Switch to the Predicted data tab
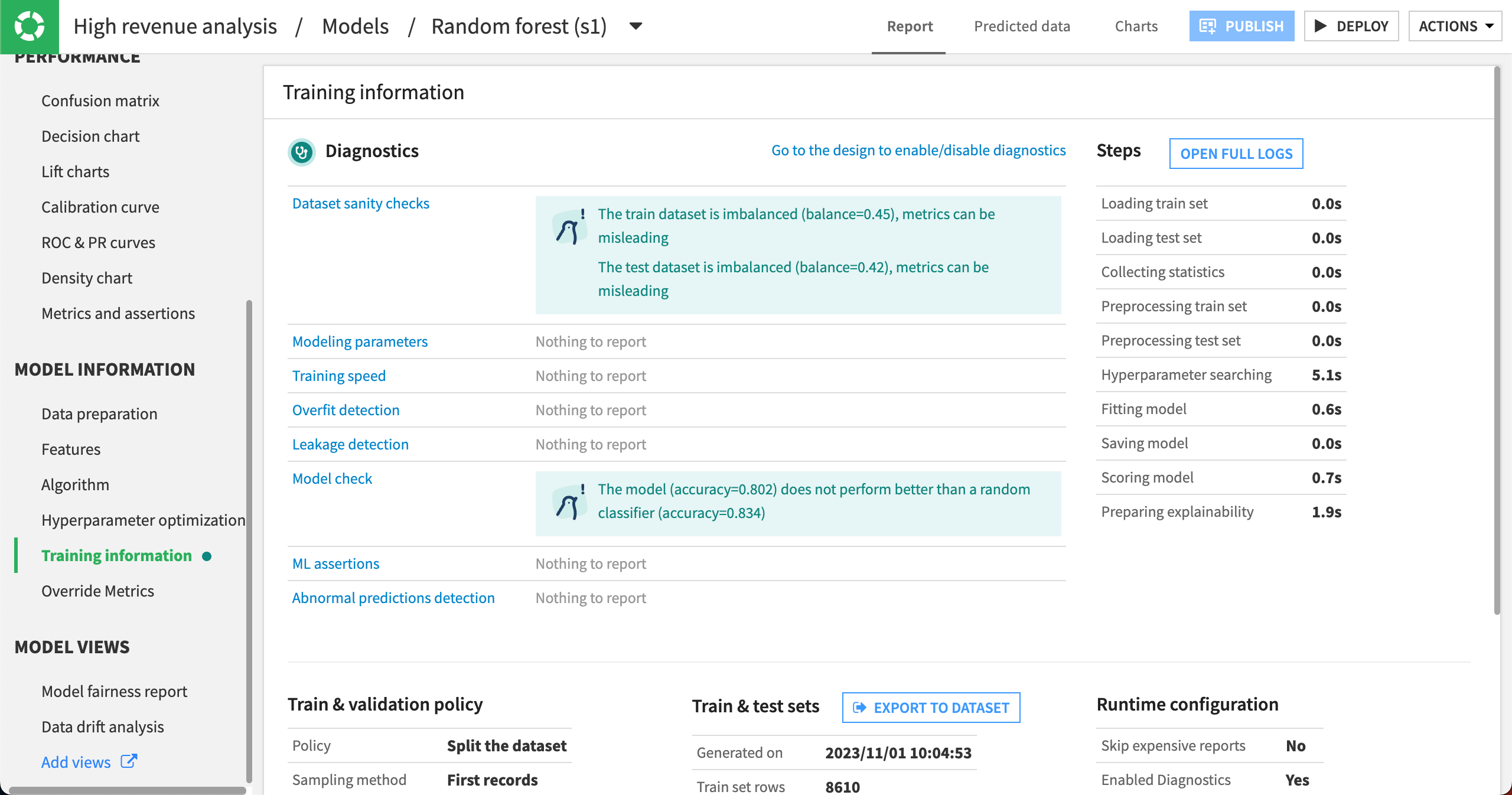The height and width of the screenshot is (795, 1512). tap(1022, 27)
